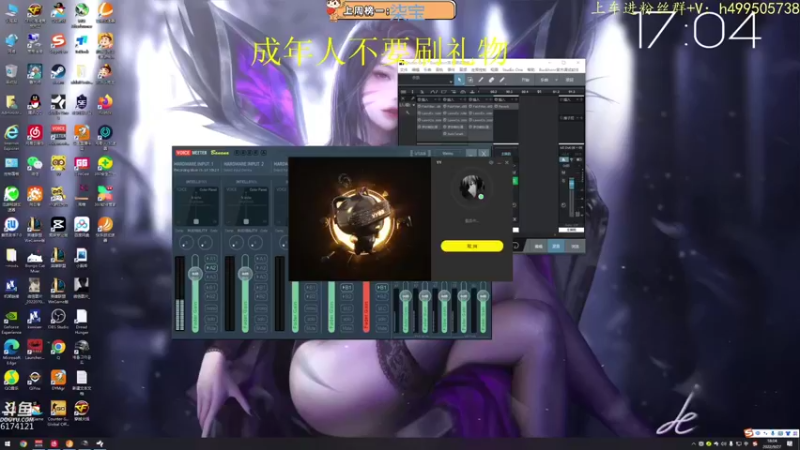Switch to 混音 tab in Studio One

(556, 246)
